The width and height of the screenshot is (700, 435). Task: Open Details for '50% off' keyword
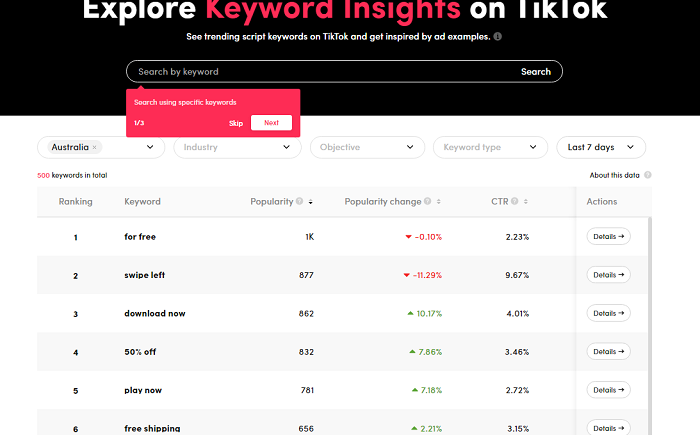click(x=608, y=352)
